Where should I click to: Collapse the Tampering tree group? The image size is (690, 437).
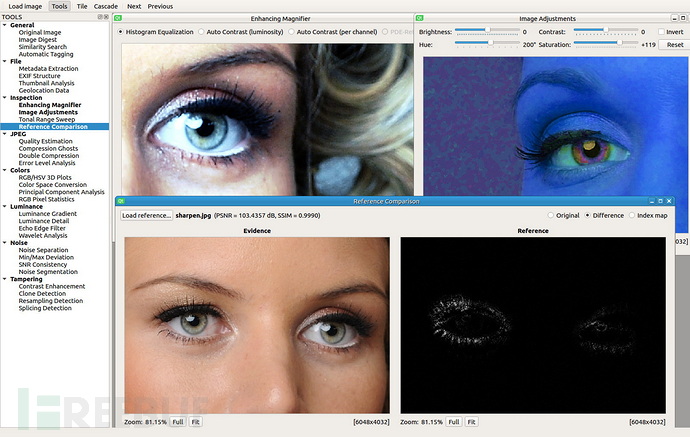tap(5, 279)
